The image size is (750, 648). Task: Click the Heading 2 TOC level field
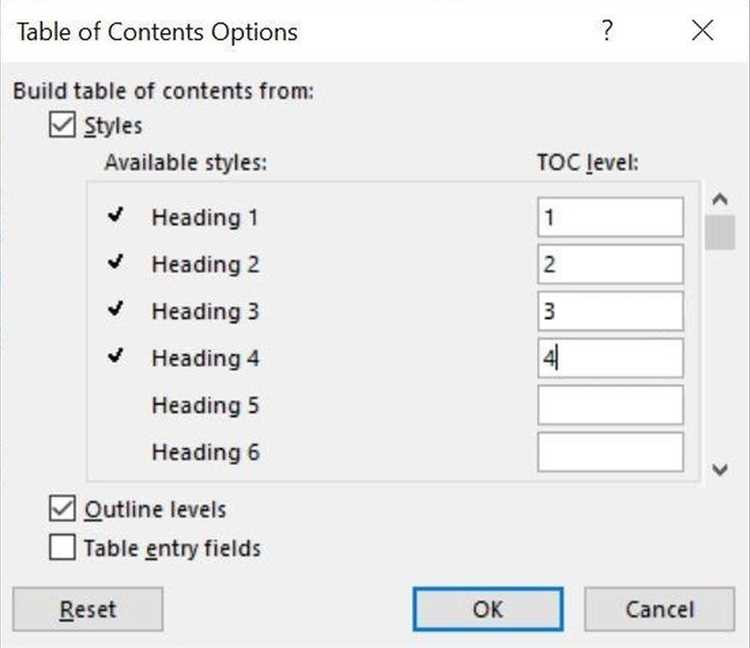(x=610, y=264)
